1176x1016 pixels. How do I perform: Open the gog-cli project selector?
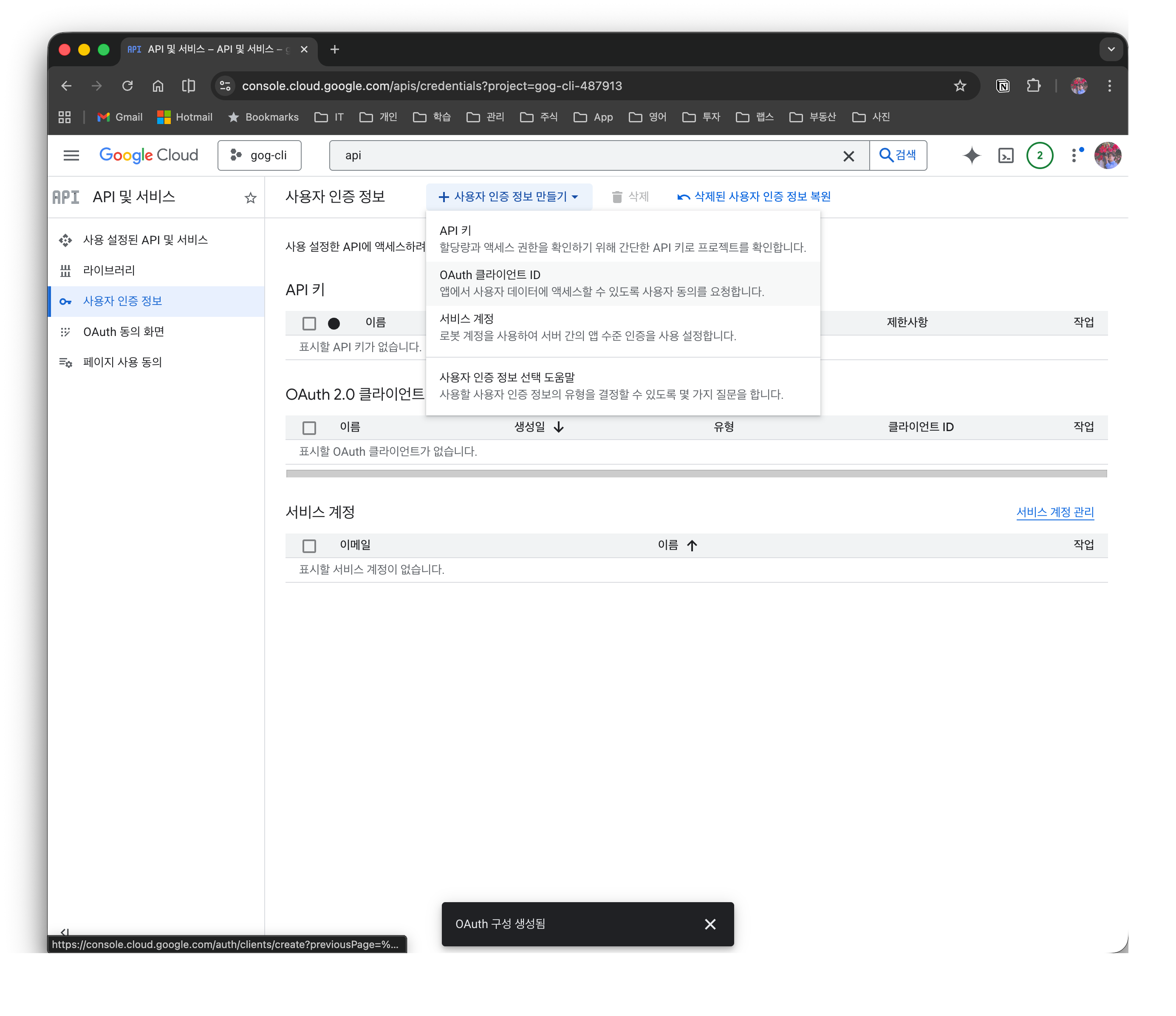[260, 155]
